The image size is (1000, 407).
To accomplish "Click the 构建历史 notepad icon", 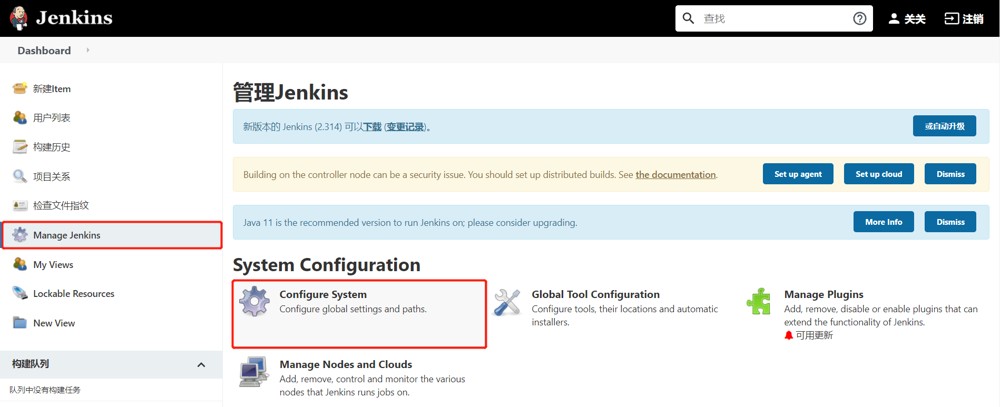I will click(20, 147).
